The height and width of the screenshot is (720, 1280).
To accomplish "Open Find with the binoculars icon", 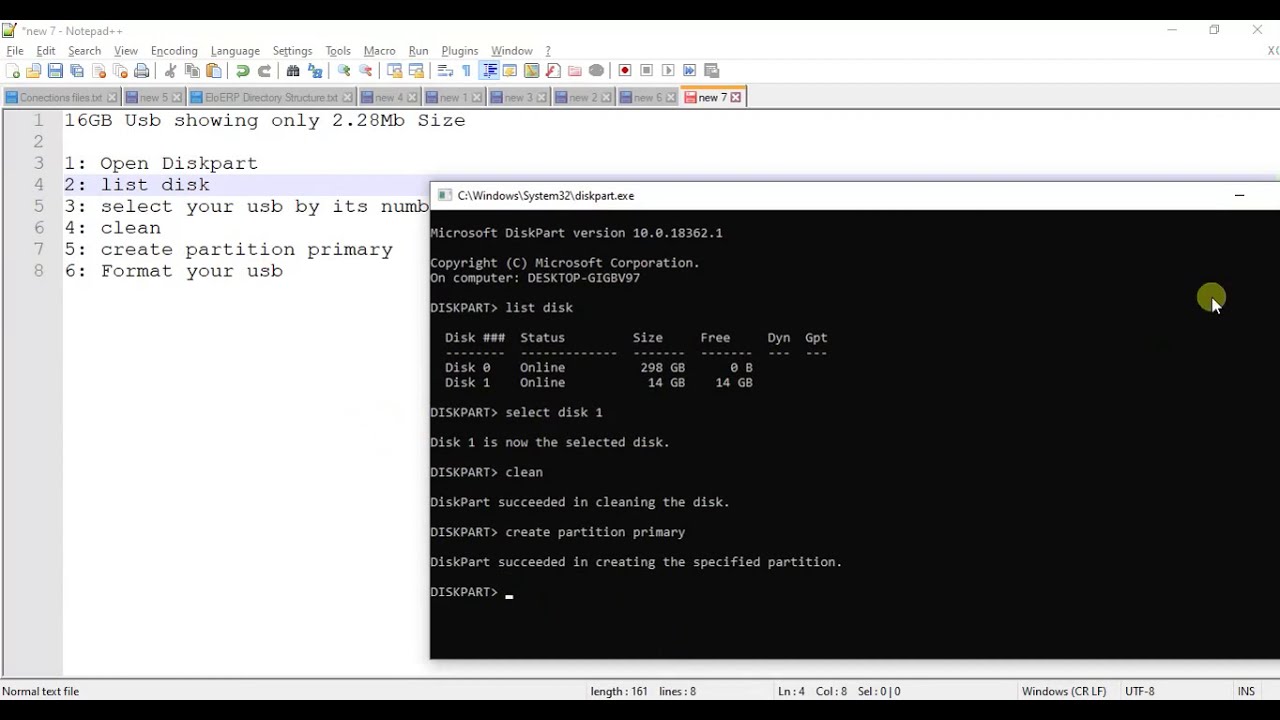I will tap(293, 70).
